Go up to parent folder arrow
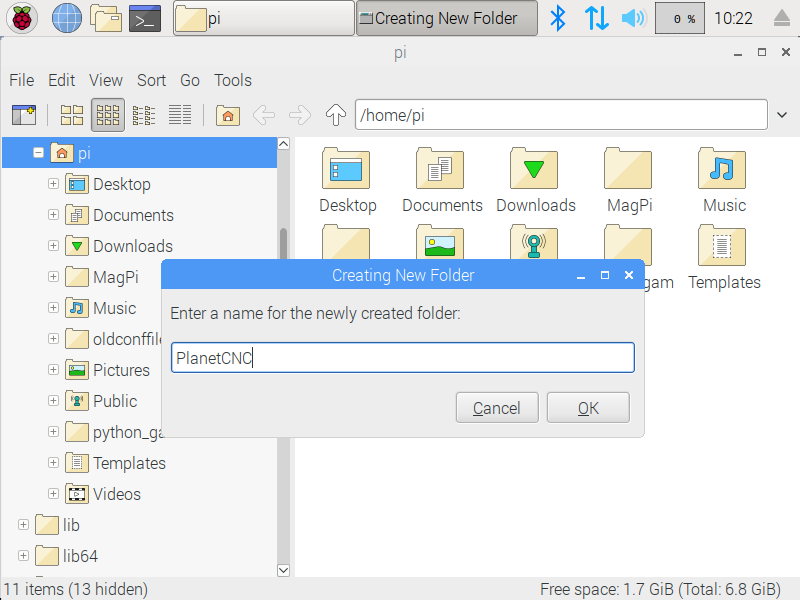The image size is (800, 600). (x=336, y=115)
